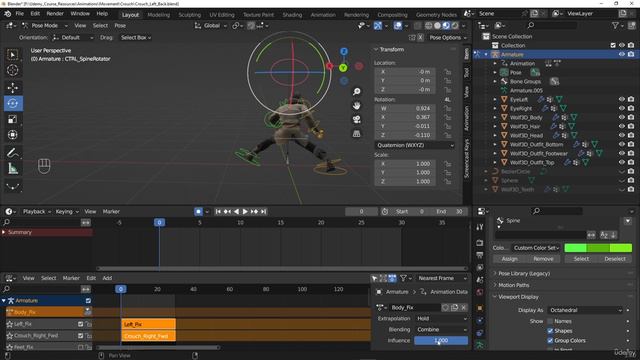Click the pan hand icon in viewport
This screenshot has height=360, width=640.
[357, 106]
